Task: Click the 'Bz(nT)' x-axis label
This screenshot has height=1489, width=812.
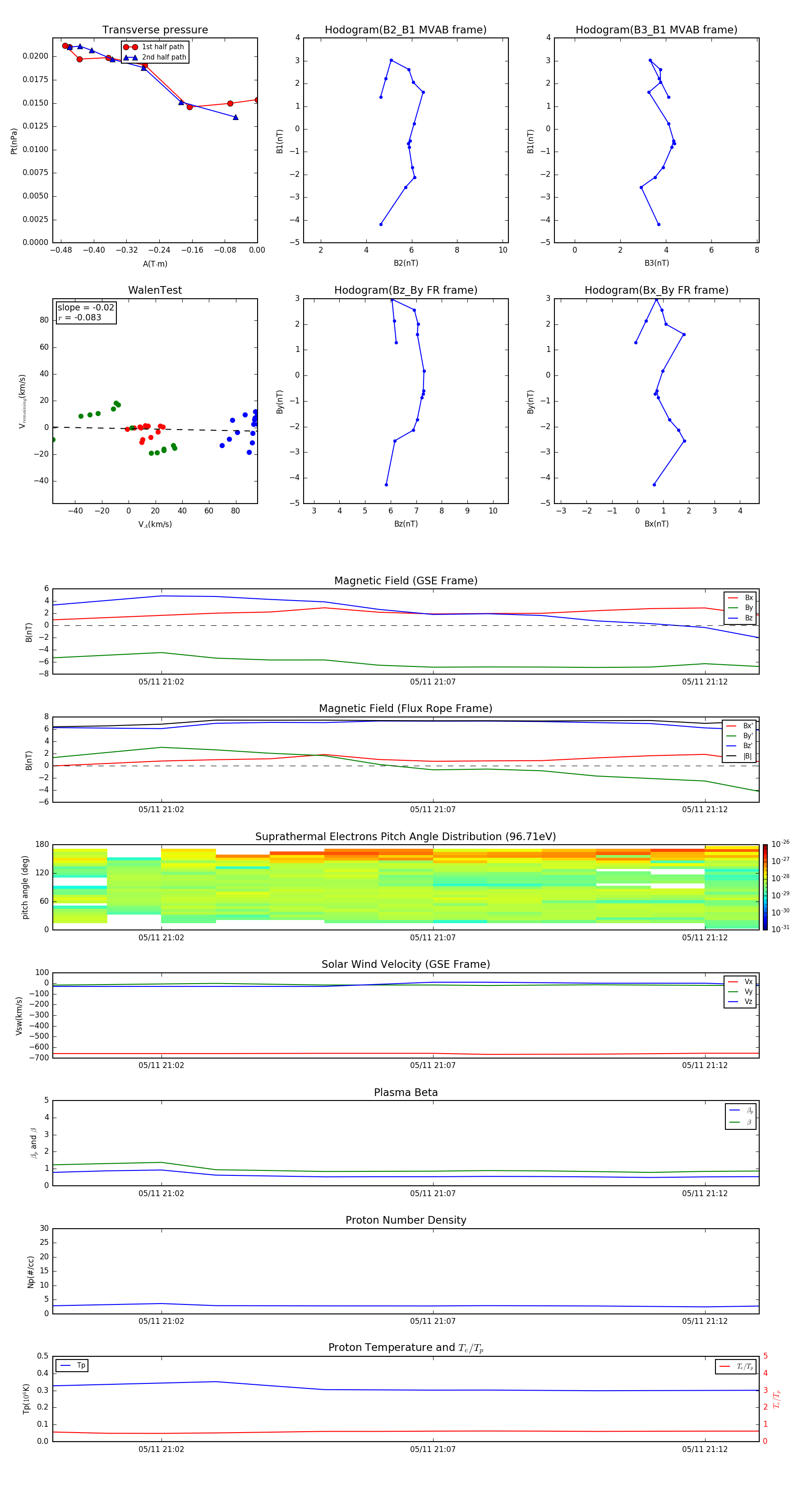Action: pyautogui.click(x=406, y=524)
